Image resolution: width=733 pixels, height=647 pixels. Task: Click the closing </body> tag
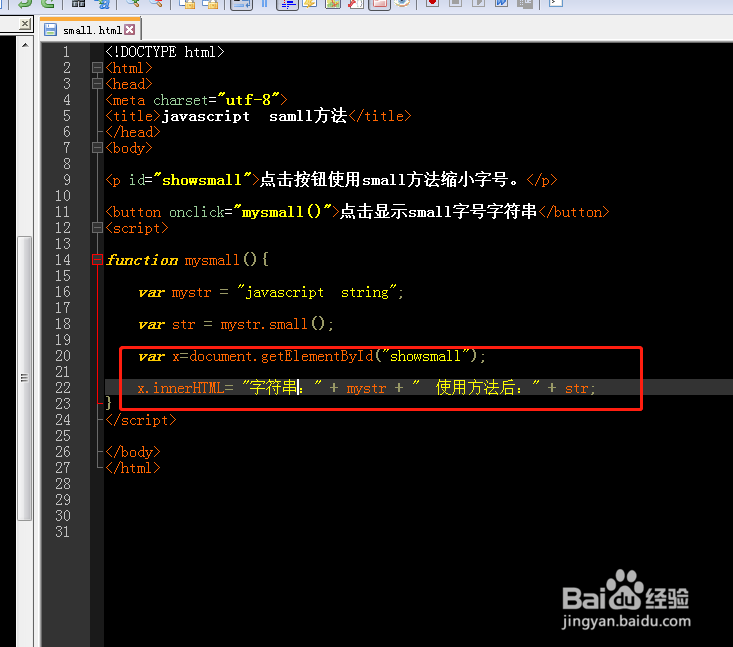pos(133,452)
